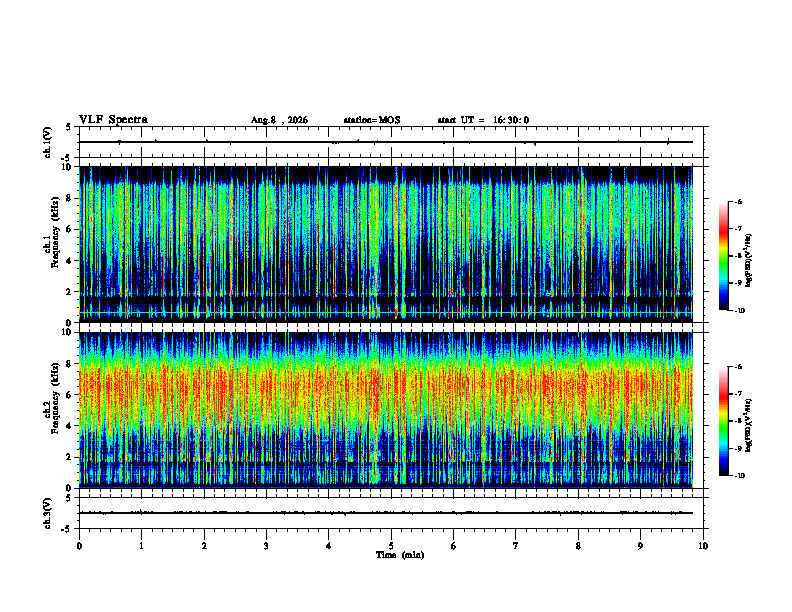The height and width of the screenshot is (612, 792).
Task: Click the ch.1(V) strip "5" tick label
Action: (x=69, y=127)
